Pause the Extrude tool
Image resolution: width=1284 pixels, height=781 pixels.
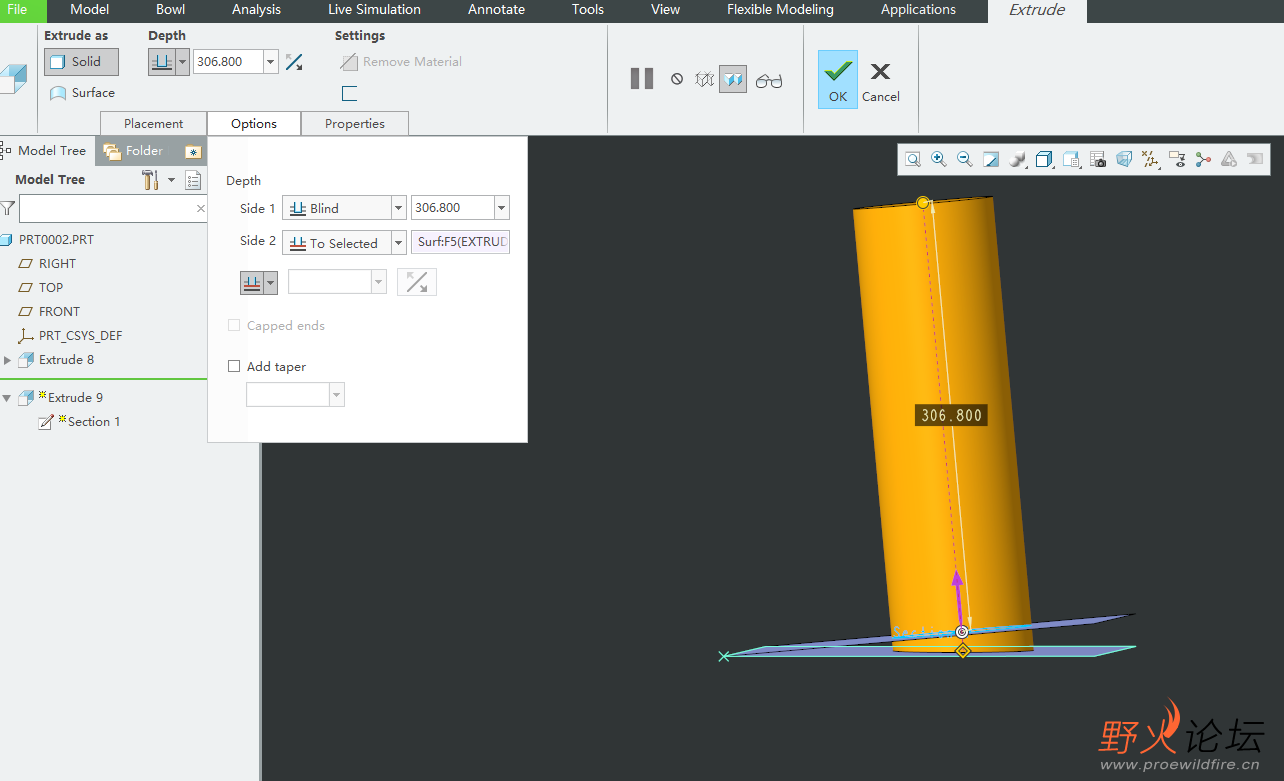click(x=642, y=78)
